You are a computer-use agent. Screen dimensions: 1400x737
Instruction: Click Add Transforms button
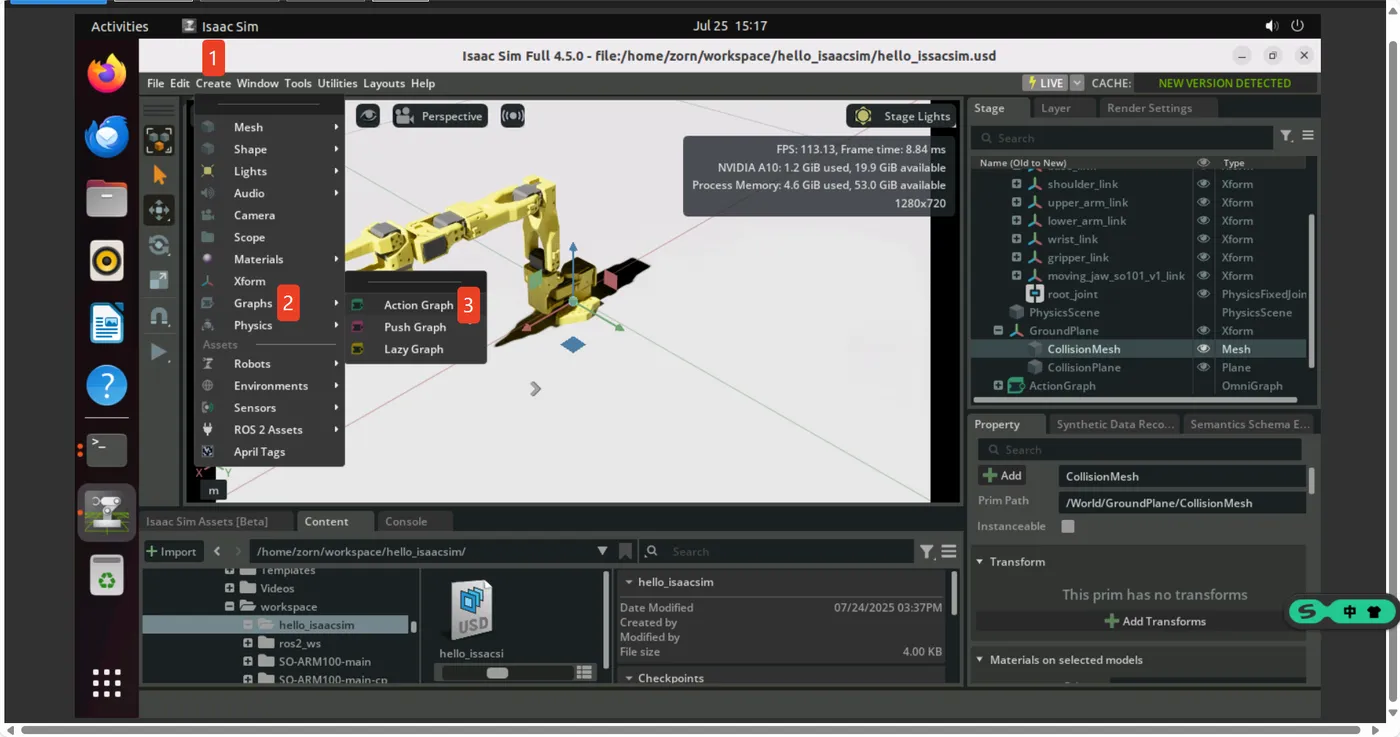1155,621
